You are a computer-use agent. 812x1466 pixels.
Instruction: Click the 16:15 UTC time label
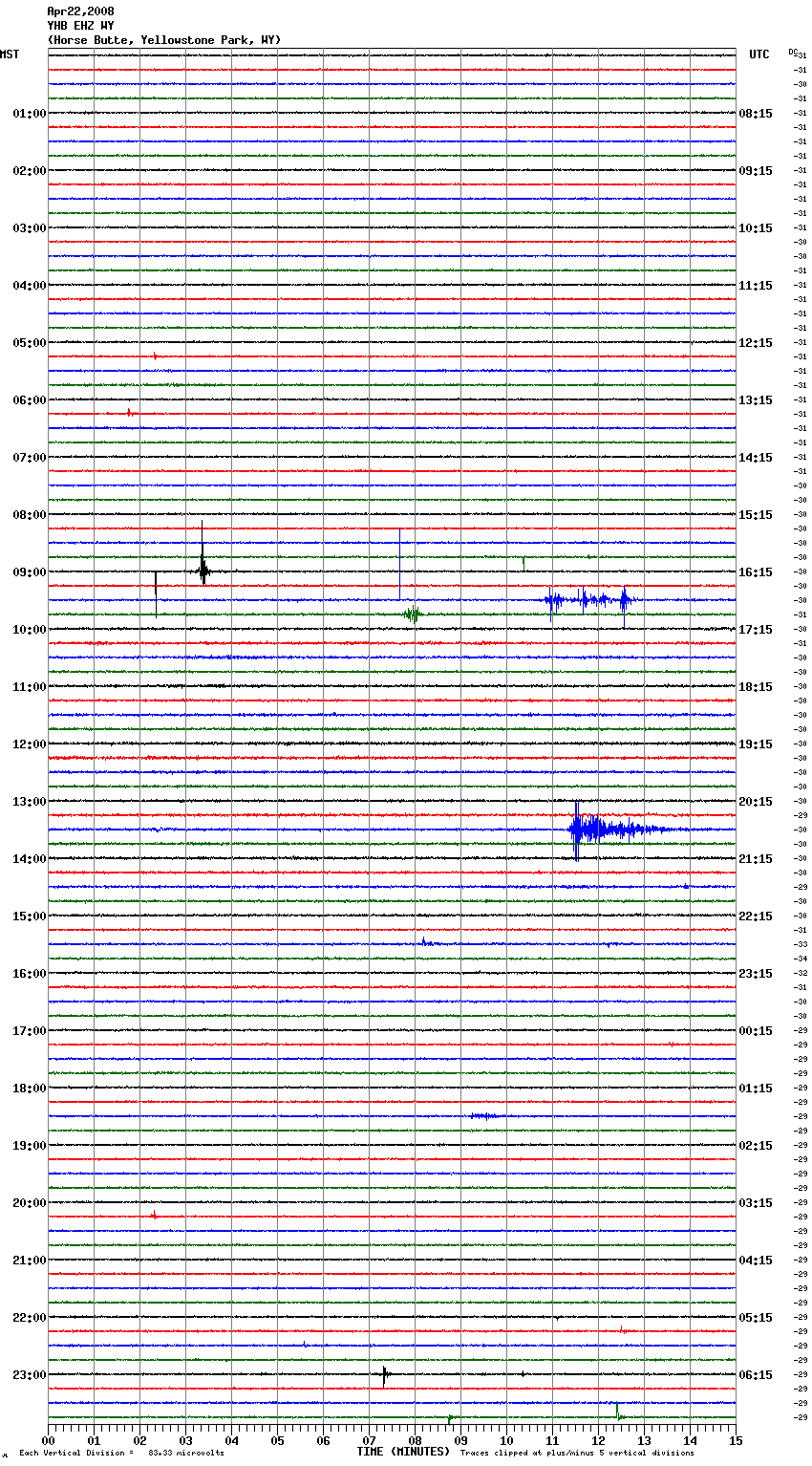point(756,572)
